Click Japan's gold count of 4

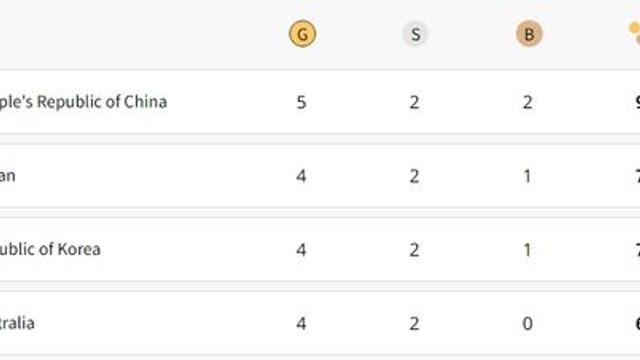(x=301, y=176)
